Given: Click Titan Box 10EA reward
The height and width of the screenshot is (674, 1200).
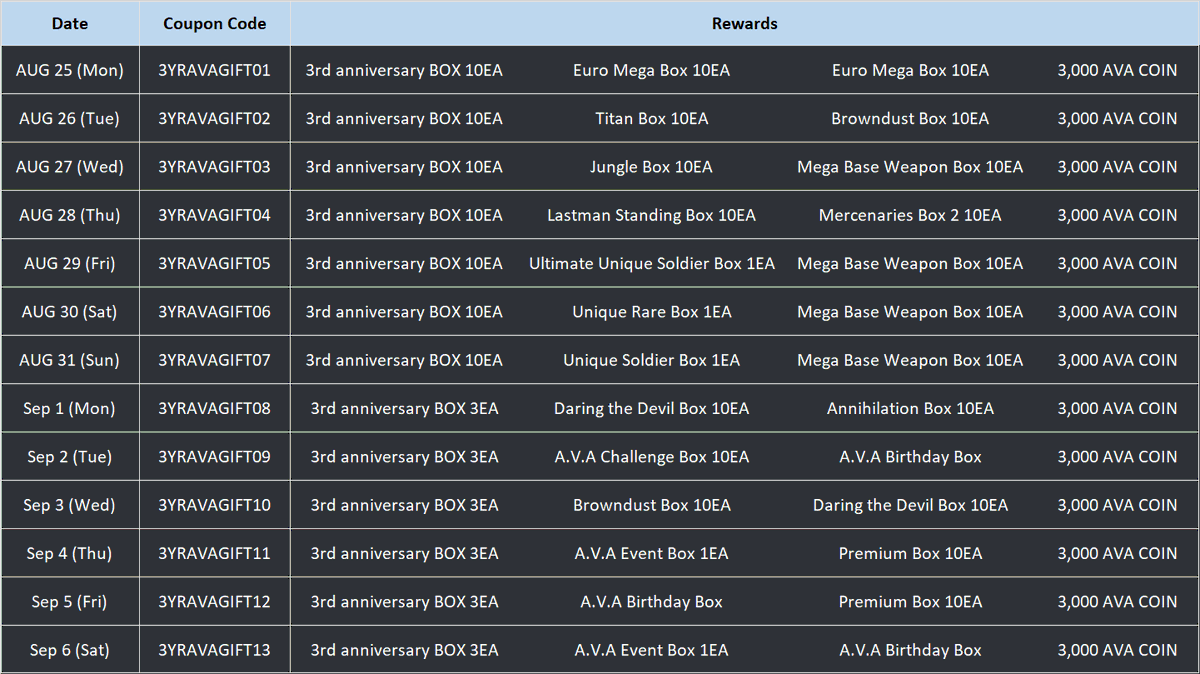Looking at the screenshot, I should tap(651, 118).
